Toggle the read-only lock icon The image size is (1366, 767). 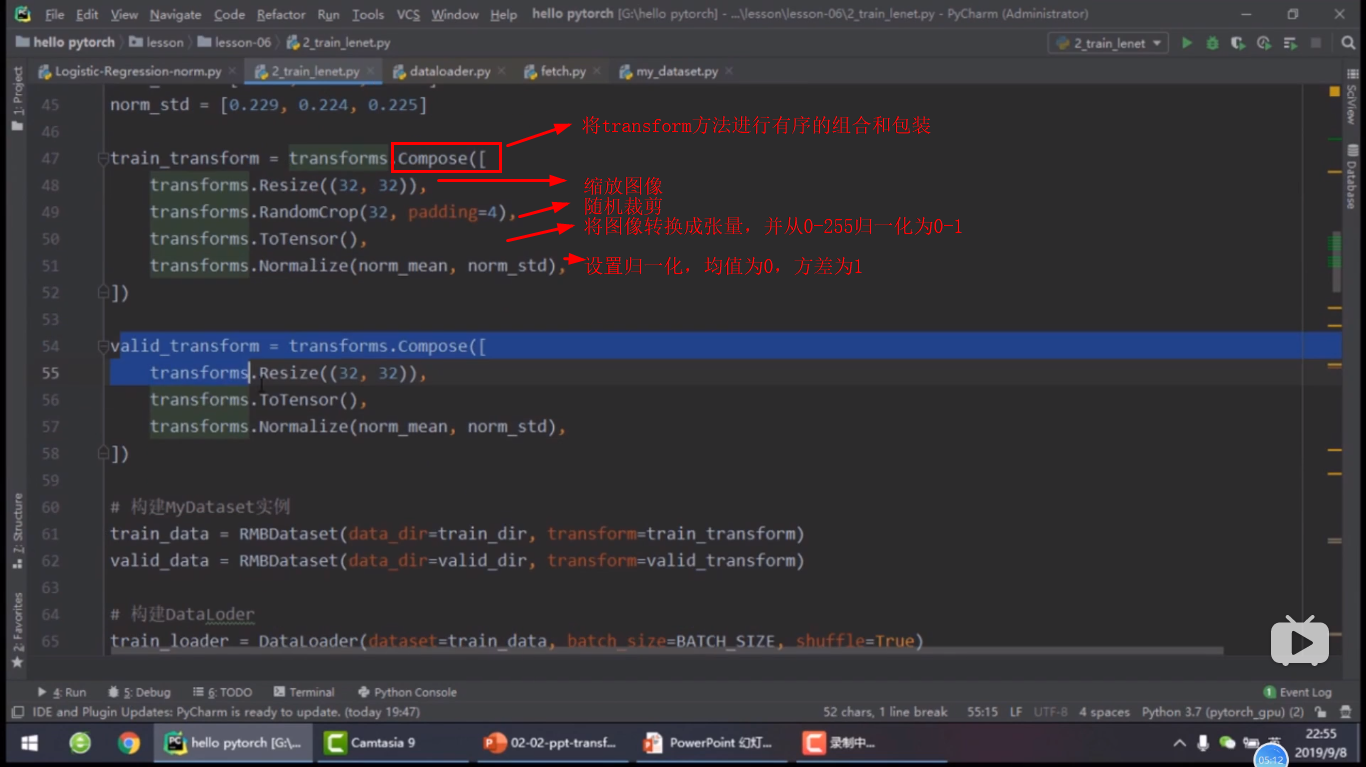pyautogui.click(x=1321, y=712)
